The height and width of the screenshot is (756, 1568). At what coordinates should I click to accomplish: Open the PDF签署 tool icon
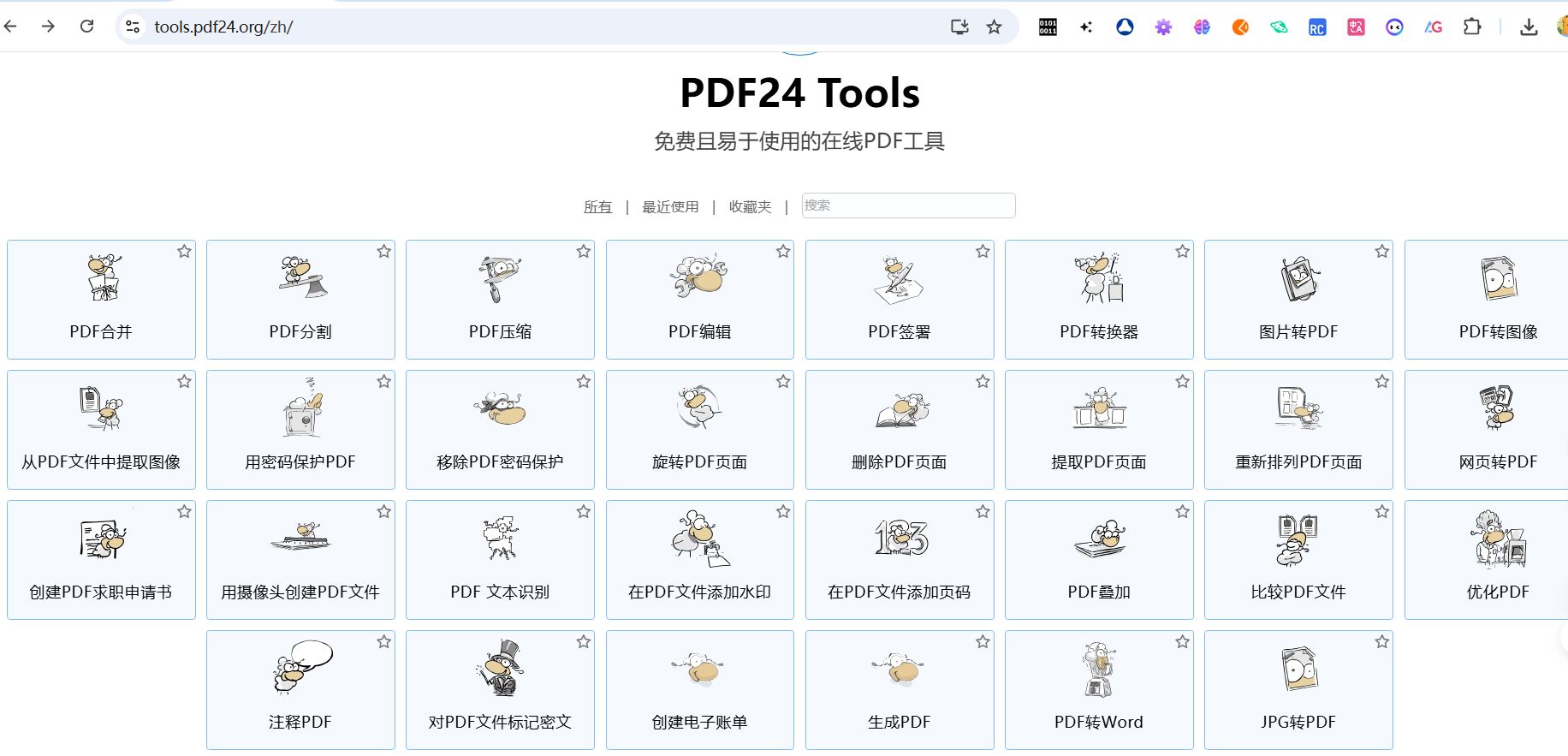pos(899,279)
